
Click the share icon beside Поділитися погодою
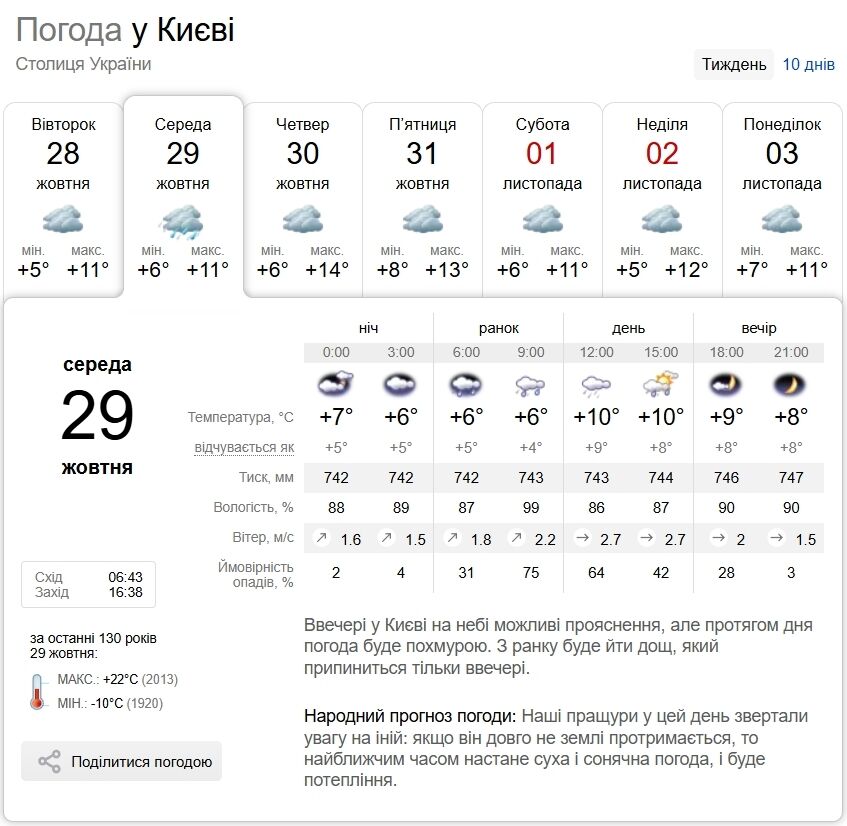[x=47, y=761]
